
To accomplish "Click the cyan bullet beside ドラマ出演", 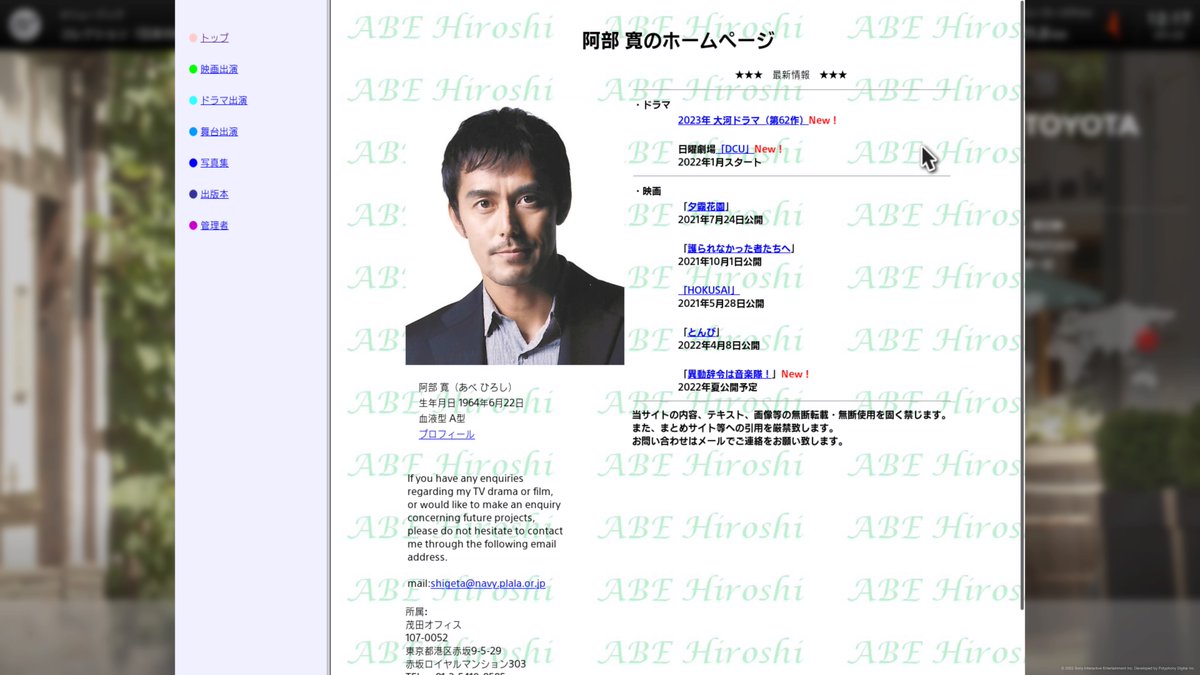I will tap(193, 100).
